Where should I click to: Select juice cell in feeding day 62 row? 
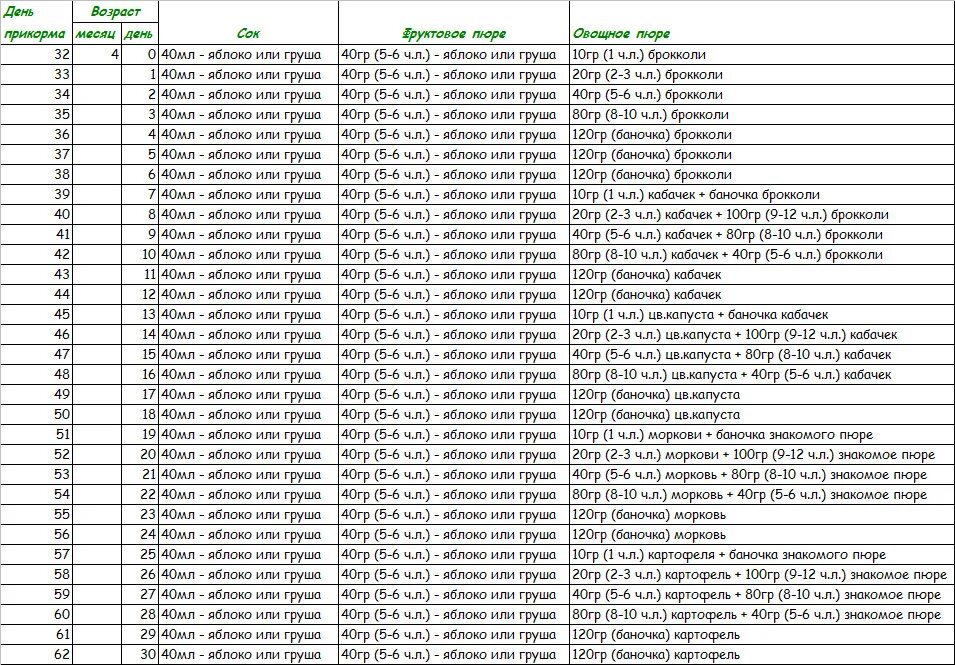[248, 655]
